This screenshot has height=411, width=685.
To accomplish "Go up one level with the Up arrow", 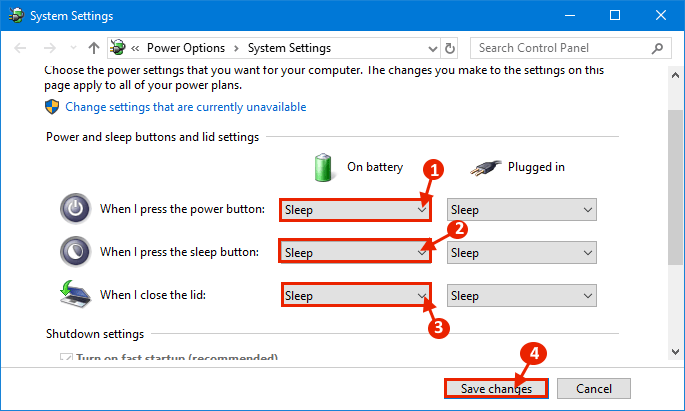I will pyautogui.click(x=93, y=48).
